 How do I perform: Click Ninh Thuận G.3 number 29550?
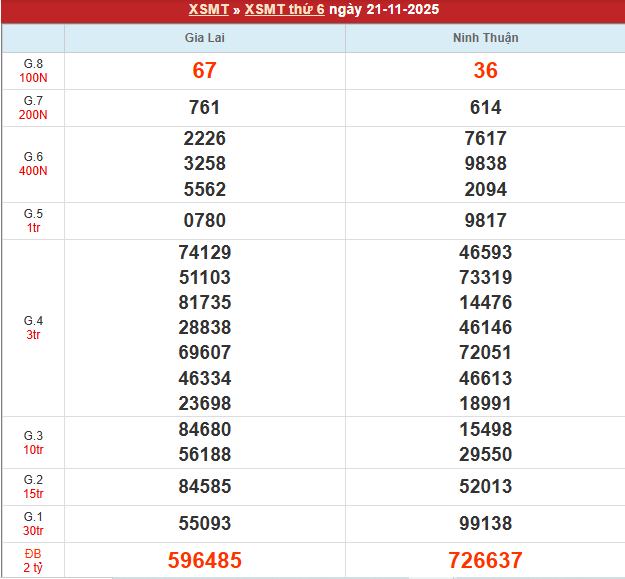pos(485,455)
